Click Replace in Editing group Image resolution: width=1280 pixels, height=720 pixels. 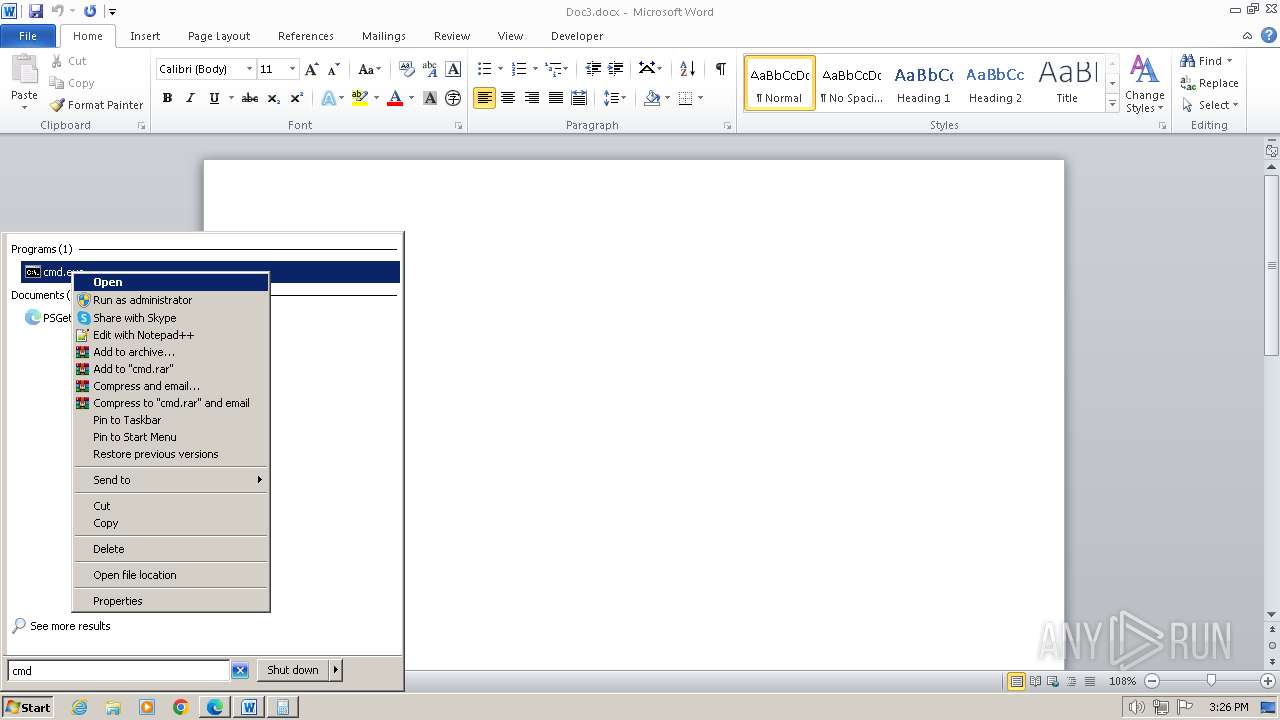click(1210, 83)
